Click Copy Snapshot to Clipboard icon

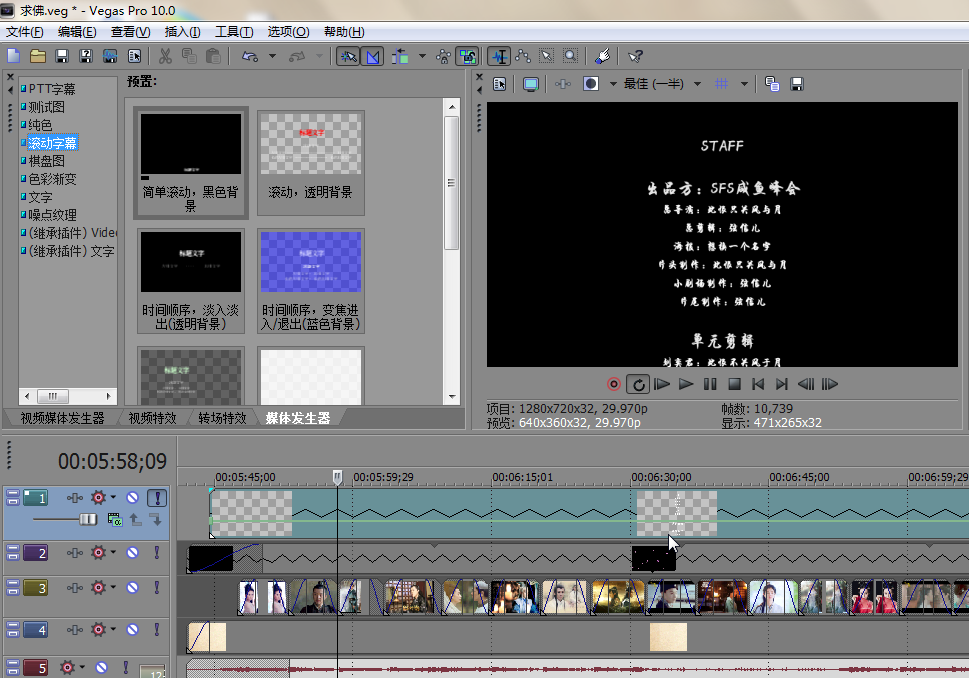pyautogui.click(x=772, y=83)
